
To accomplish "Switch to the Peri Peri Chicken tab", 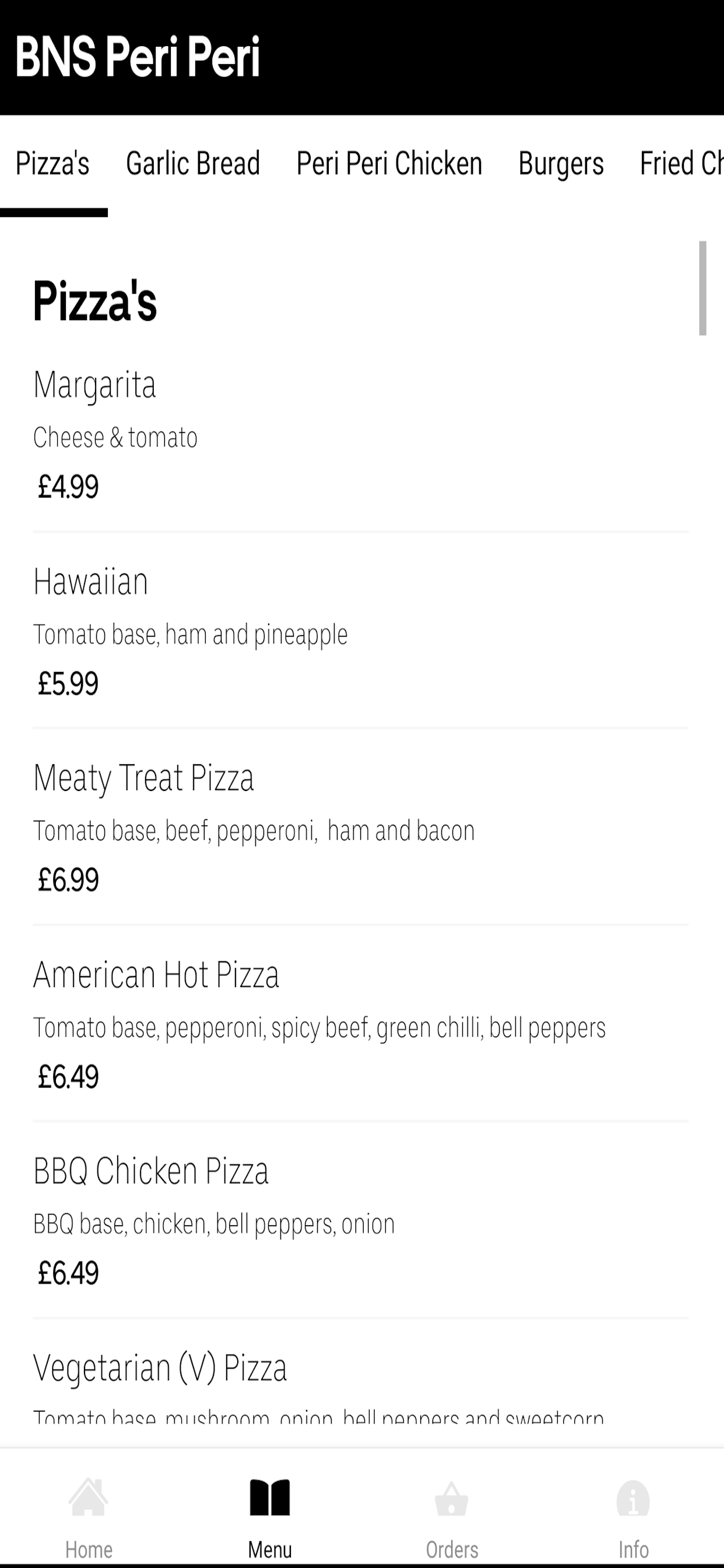I will coord(389,163).
